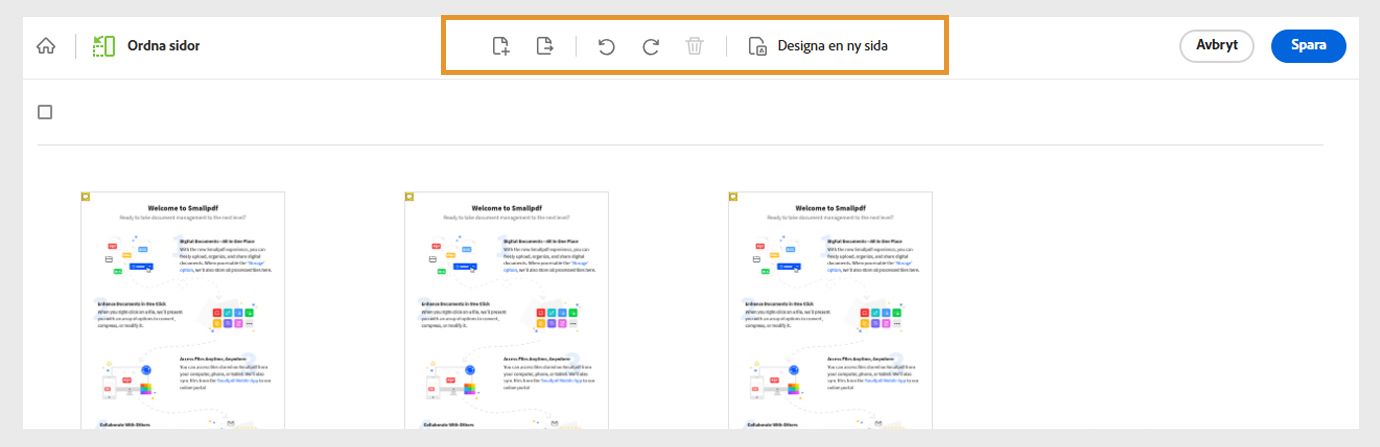
Task: Save changes with Spara
Action: [1308, 46]
